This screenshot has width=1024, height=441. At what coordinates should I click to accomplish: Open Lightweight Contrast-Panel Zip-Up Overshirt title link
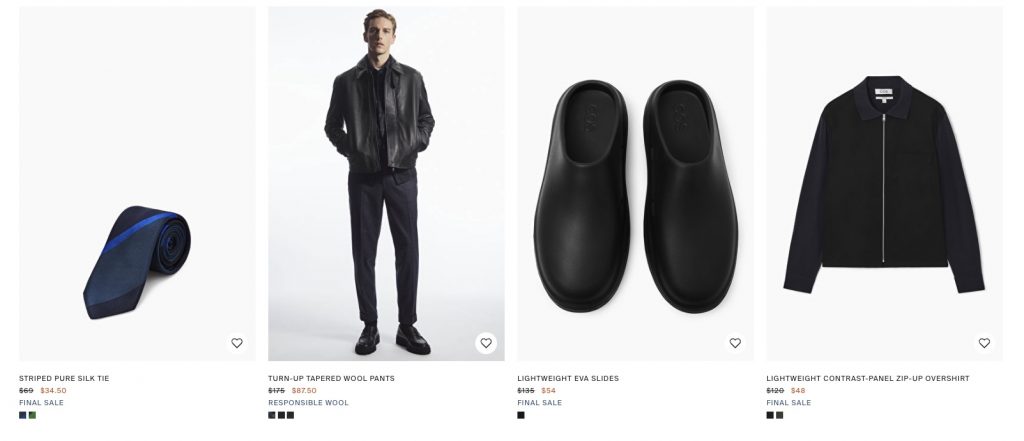867,379
